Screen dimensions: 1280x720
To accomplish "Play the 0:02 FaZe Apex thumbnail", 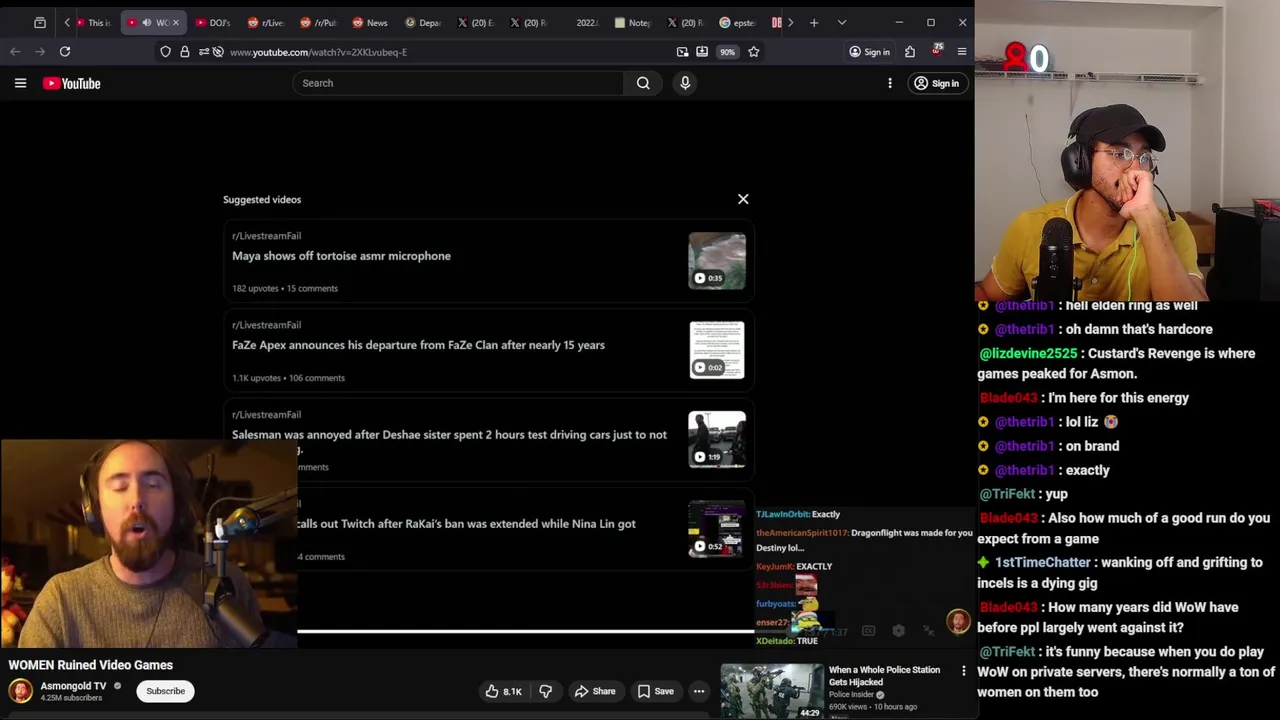I will pos(717,350).
